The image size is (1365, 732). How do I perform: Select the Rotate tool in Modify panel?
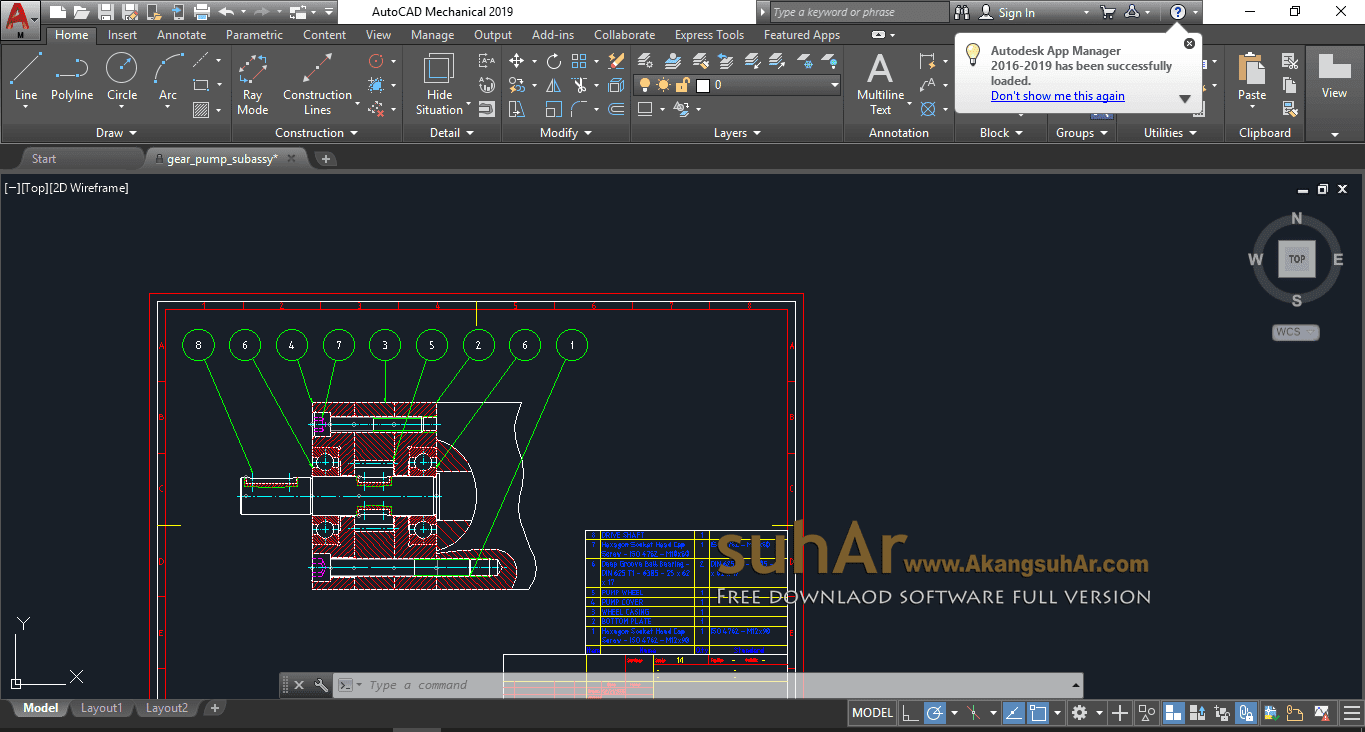(x=554, y=61)
